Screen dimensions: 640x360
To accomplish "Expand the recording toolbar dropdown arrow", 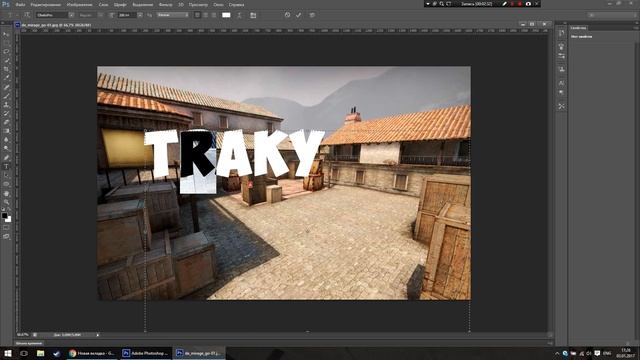I will [428, 4].
